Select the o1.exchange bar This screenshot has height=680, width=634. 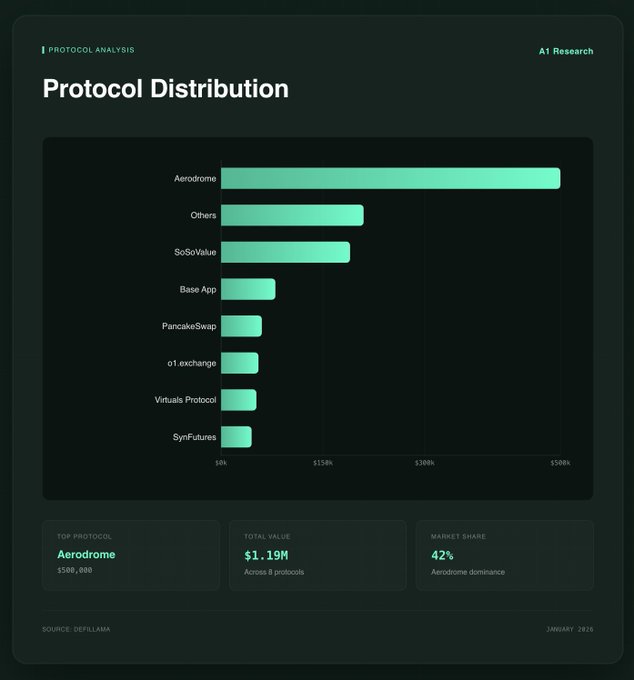point(239,363)
